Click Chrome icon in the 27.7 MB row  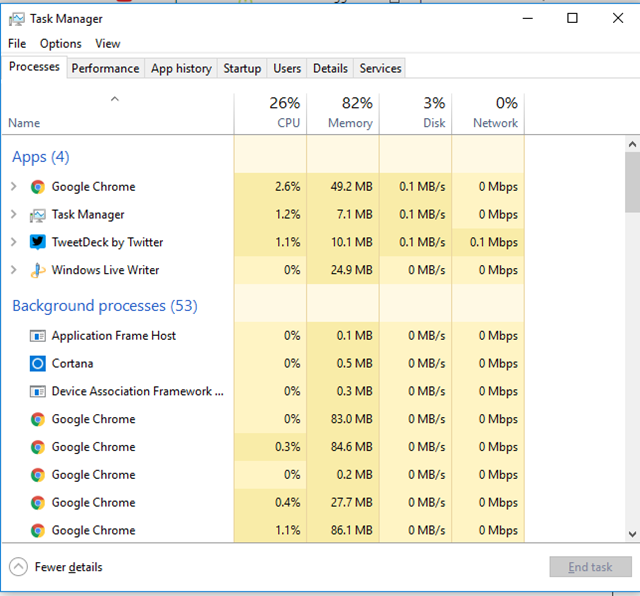[38, 503]
